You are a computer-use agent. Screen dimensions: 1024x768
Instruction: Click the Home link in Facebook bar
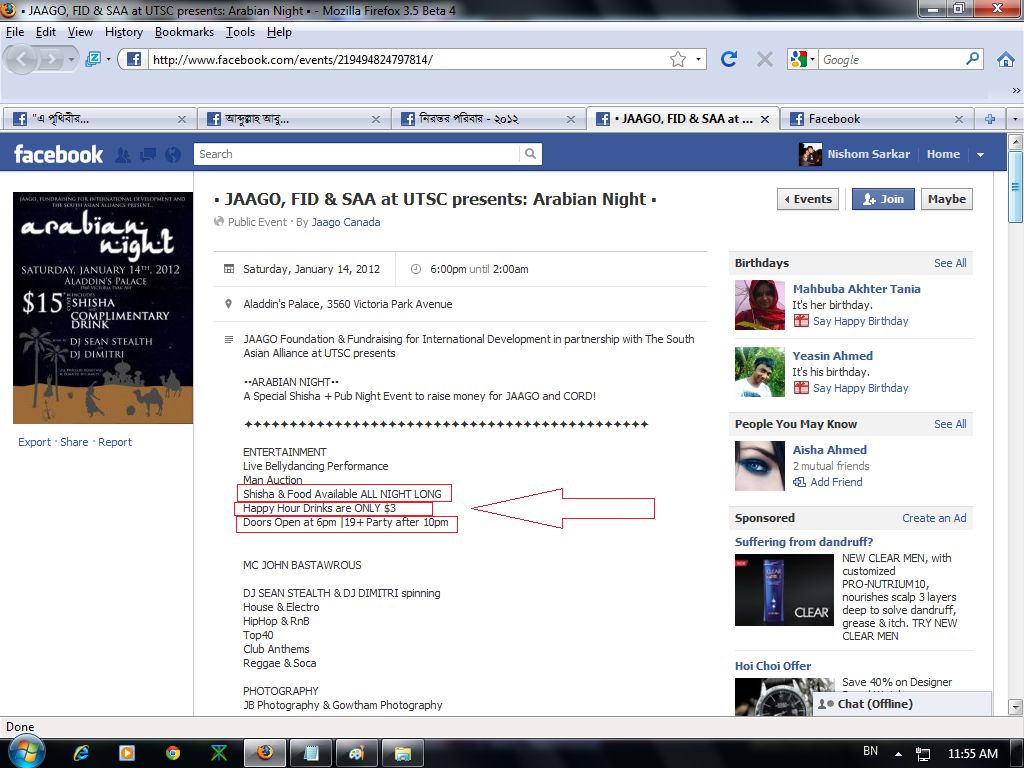(943, 154)
